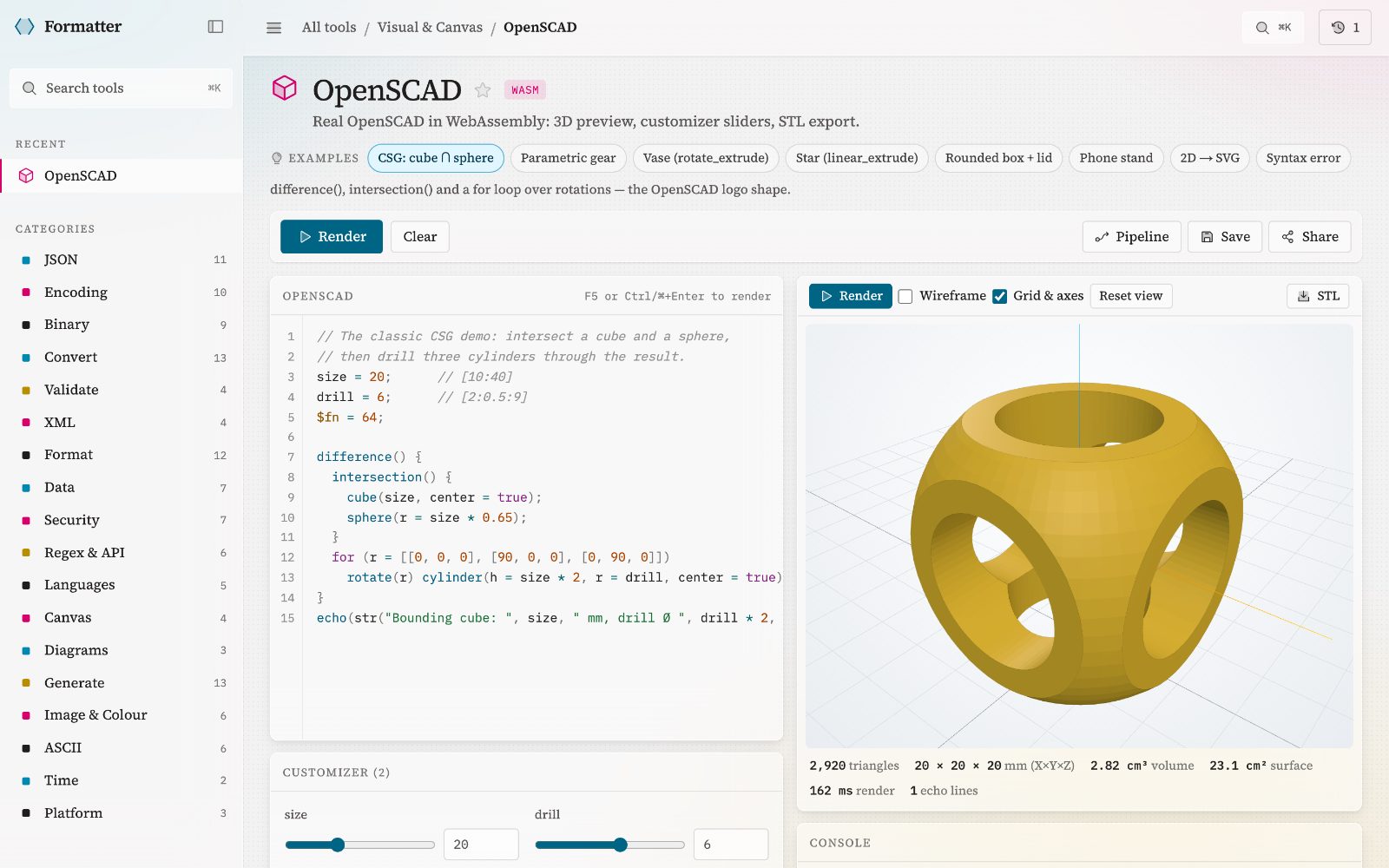Load the Vase (rotate_extrude) example
Image resolution: width=1389 pixels, height=868 pixels.
706,158
